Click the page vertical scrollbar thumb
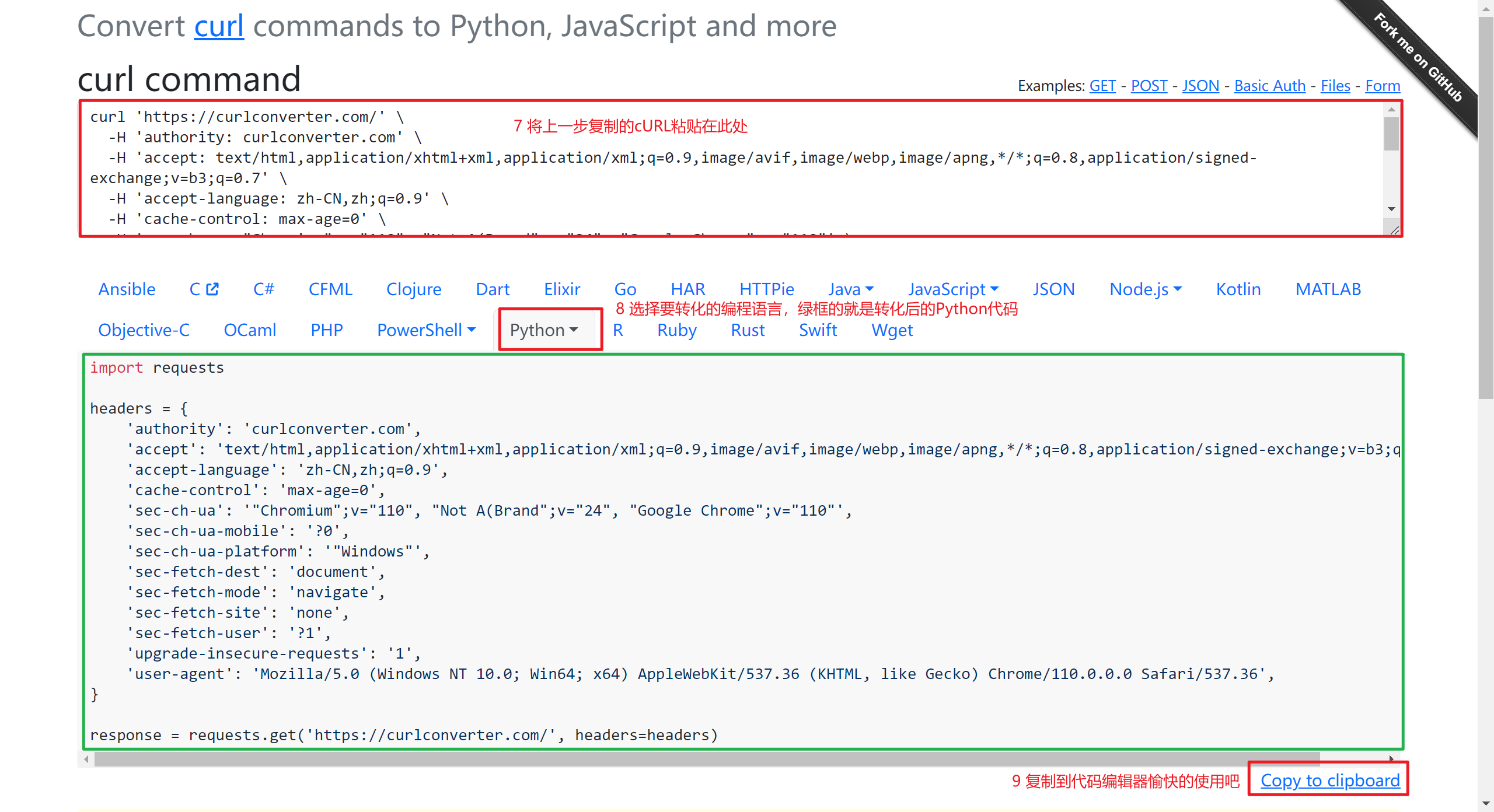The width and height of the screenshot is (1494, 812). tap(1486, 207)
